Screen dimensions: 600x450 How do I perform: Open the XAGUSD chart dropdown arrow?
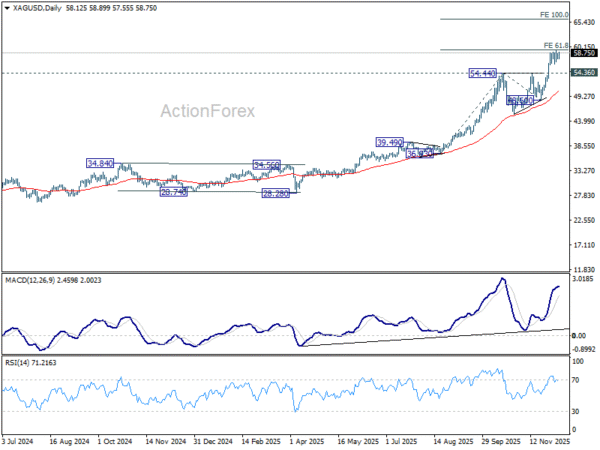tap(7, 8)
